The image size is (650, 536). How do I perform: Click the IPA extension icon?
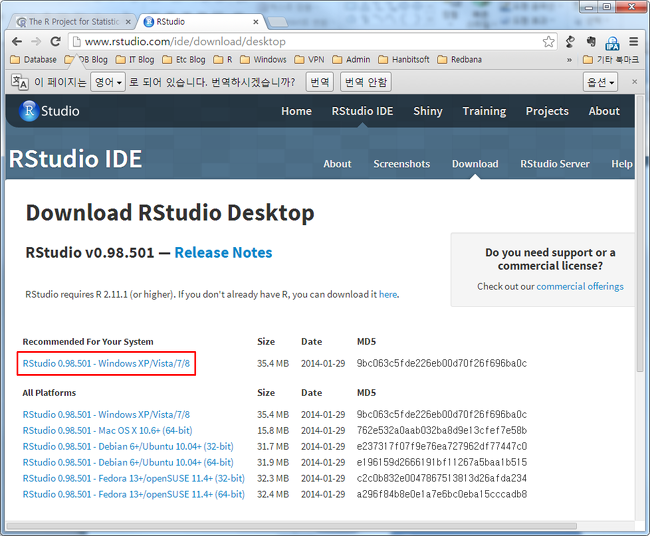click(x=612, y=42)
